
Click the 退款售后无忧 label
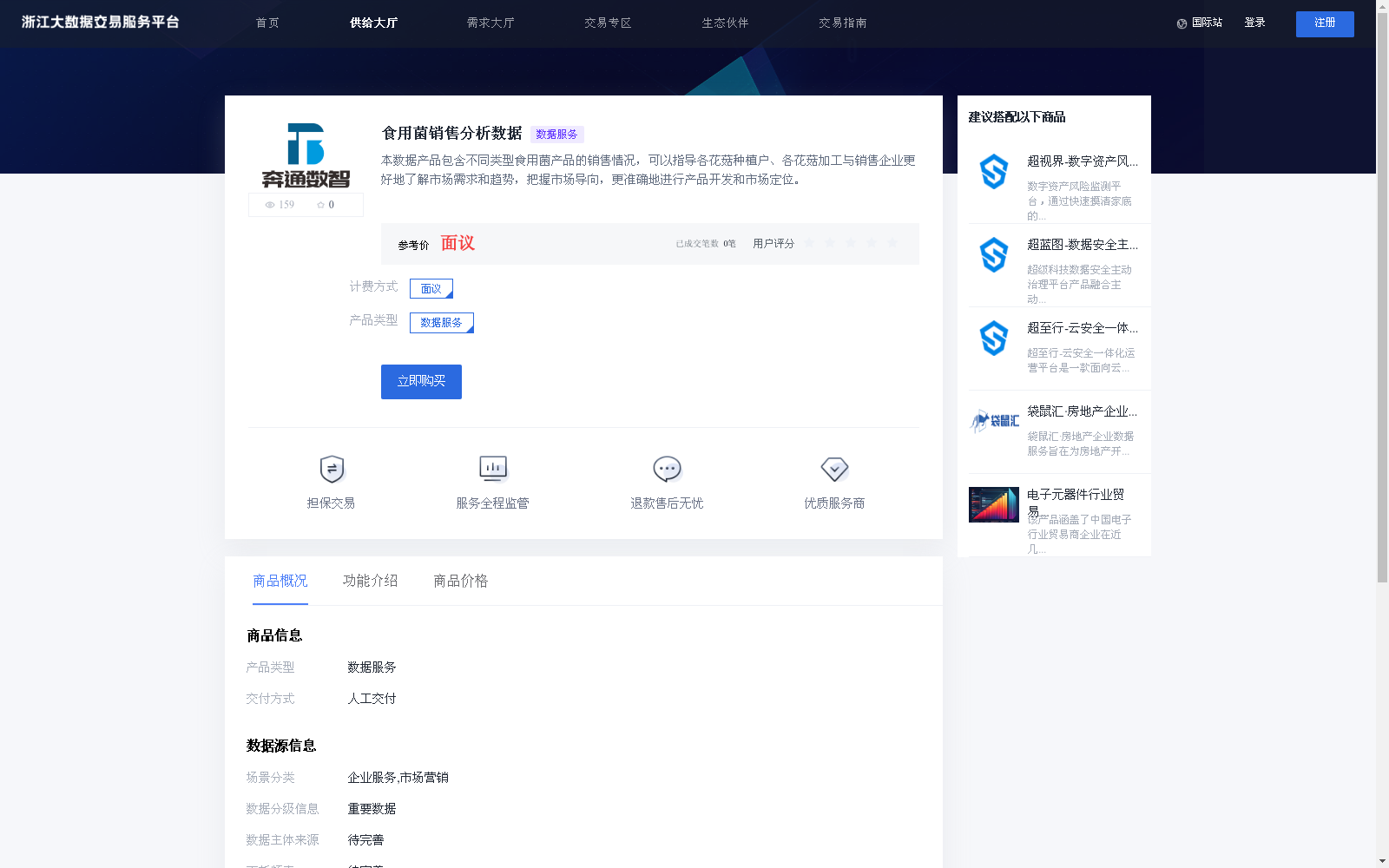click(x=667, y=503)
